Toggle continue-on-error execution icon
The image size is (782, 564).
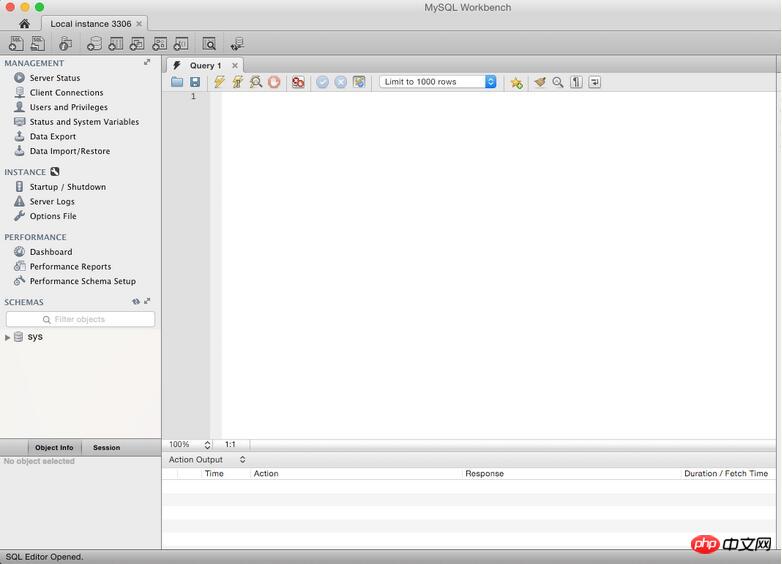298,82
